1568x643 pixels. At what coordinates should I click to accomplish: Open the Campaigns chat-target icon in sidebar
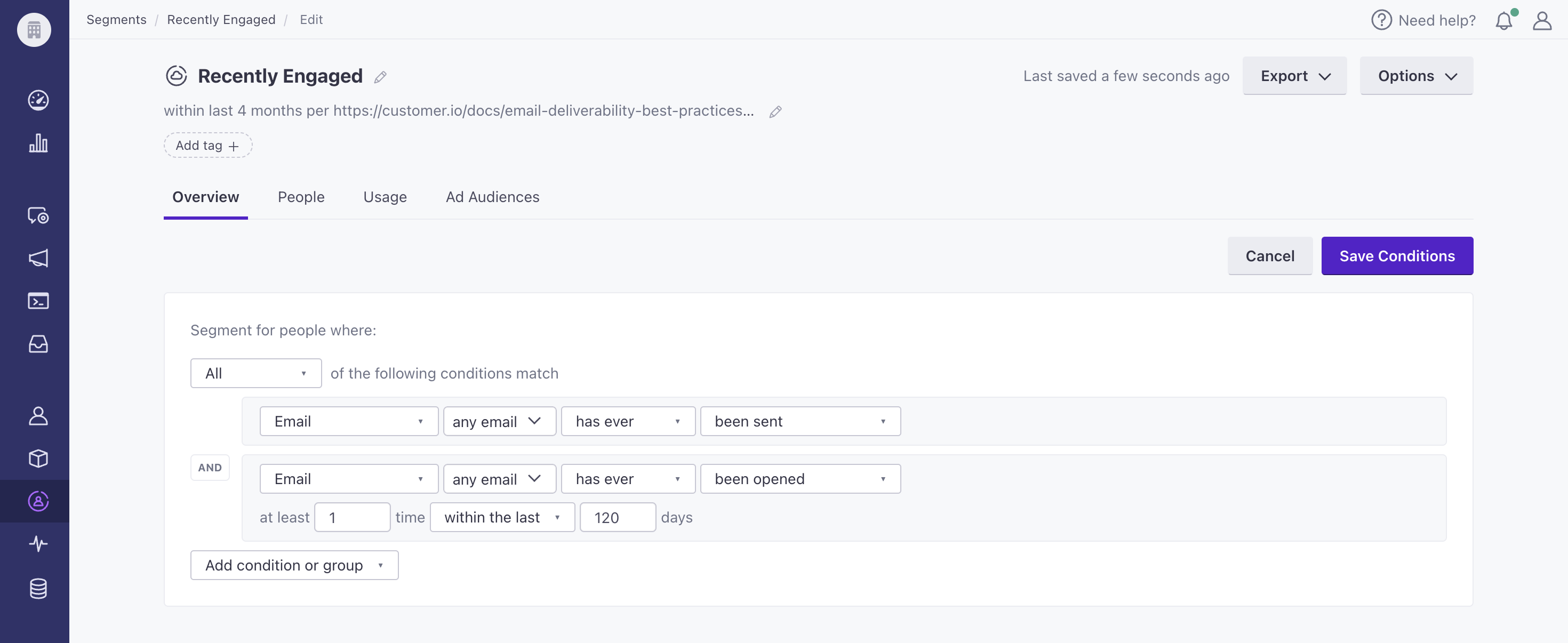[x=38, y=215]
